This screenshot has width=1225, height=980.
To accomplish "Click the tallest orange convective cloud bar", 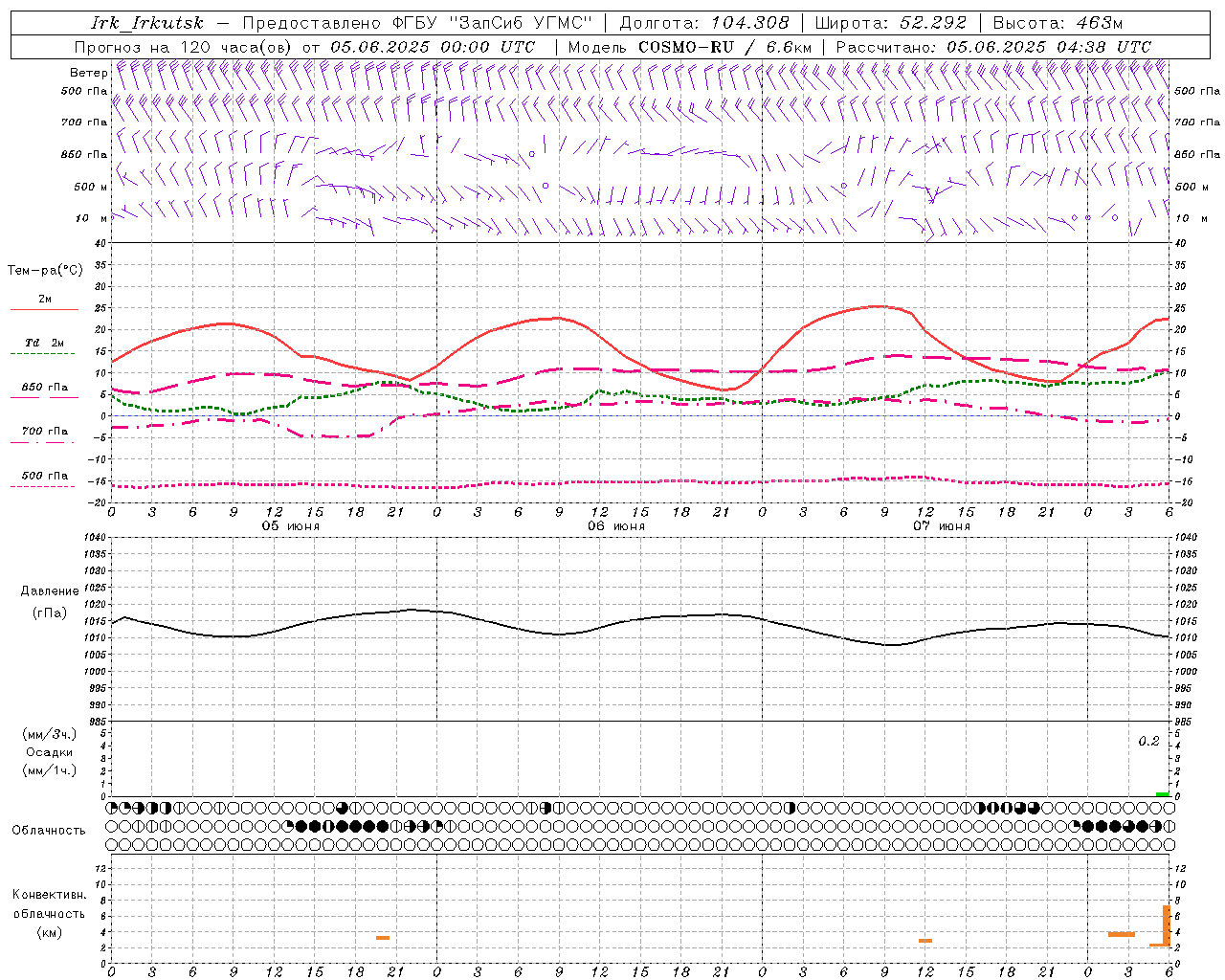I will click(1167, 925).
